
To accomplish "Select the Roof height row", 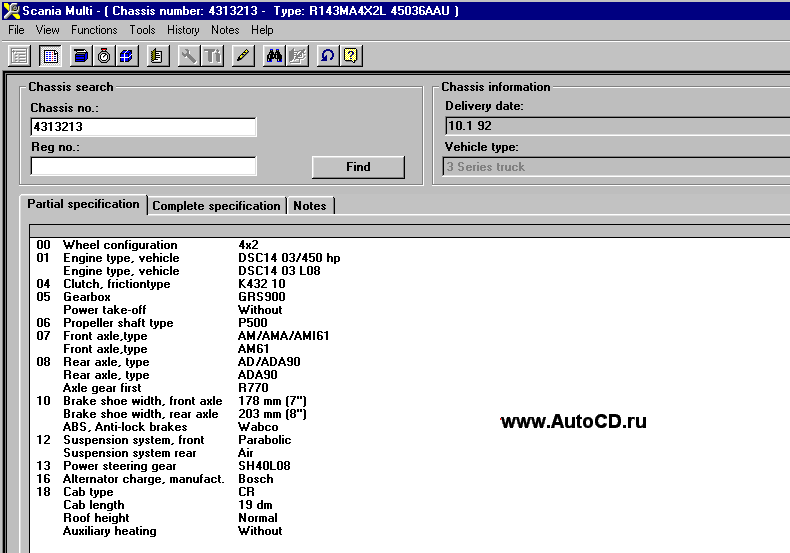I will (411, 518).
